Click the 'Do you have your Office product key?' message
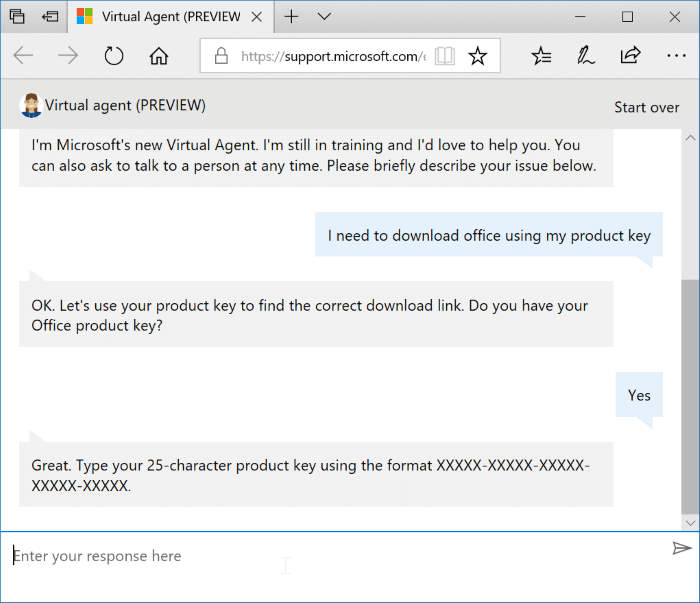700x603 pixels. 316,315
